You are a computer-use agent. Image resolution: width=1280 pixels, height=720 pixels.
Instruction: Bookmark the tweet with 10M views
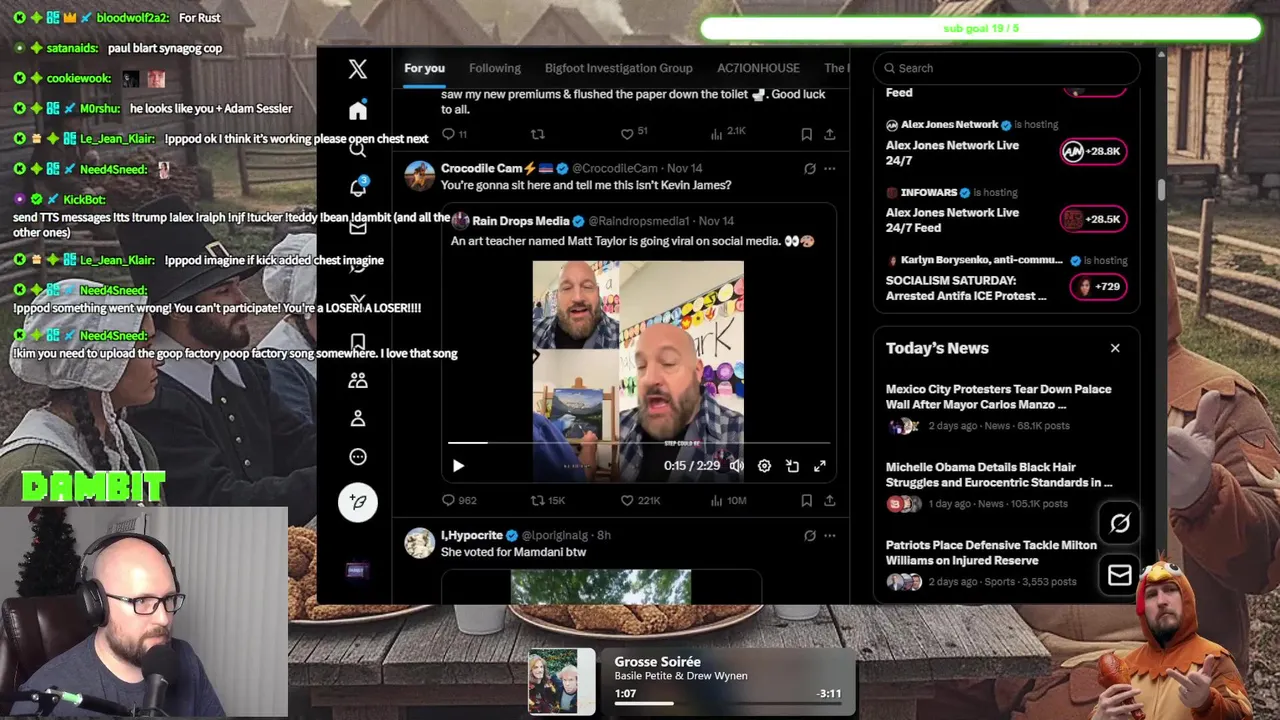tap(806, 500)
